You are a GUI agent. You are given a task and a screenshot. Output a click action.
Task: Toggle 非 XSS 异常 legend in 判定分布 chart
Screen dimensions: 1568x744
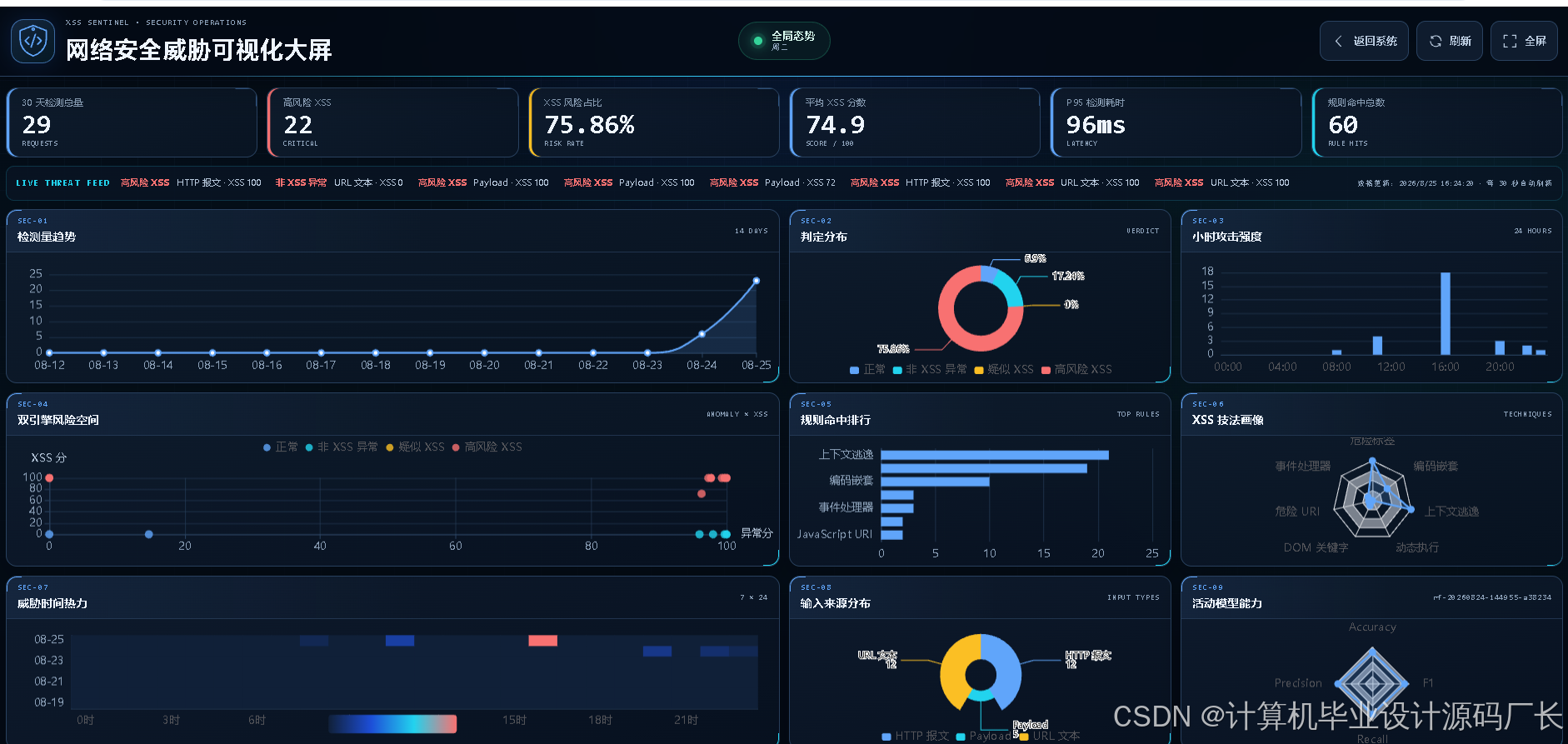(x=930, y=369)
